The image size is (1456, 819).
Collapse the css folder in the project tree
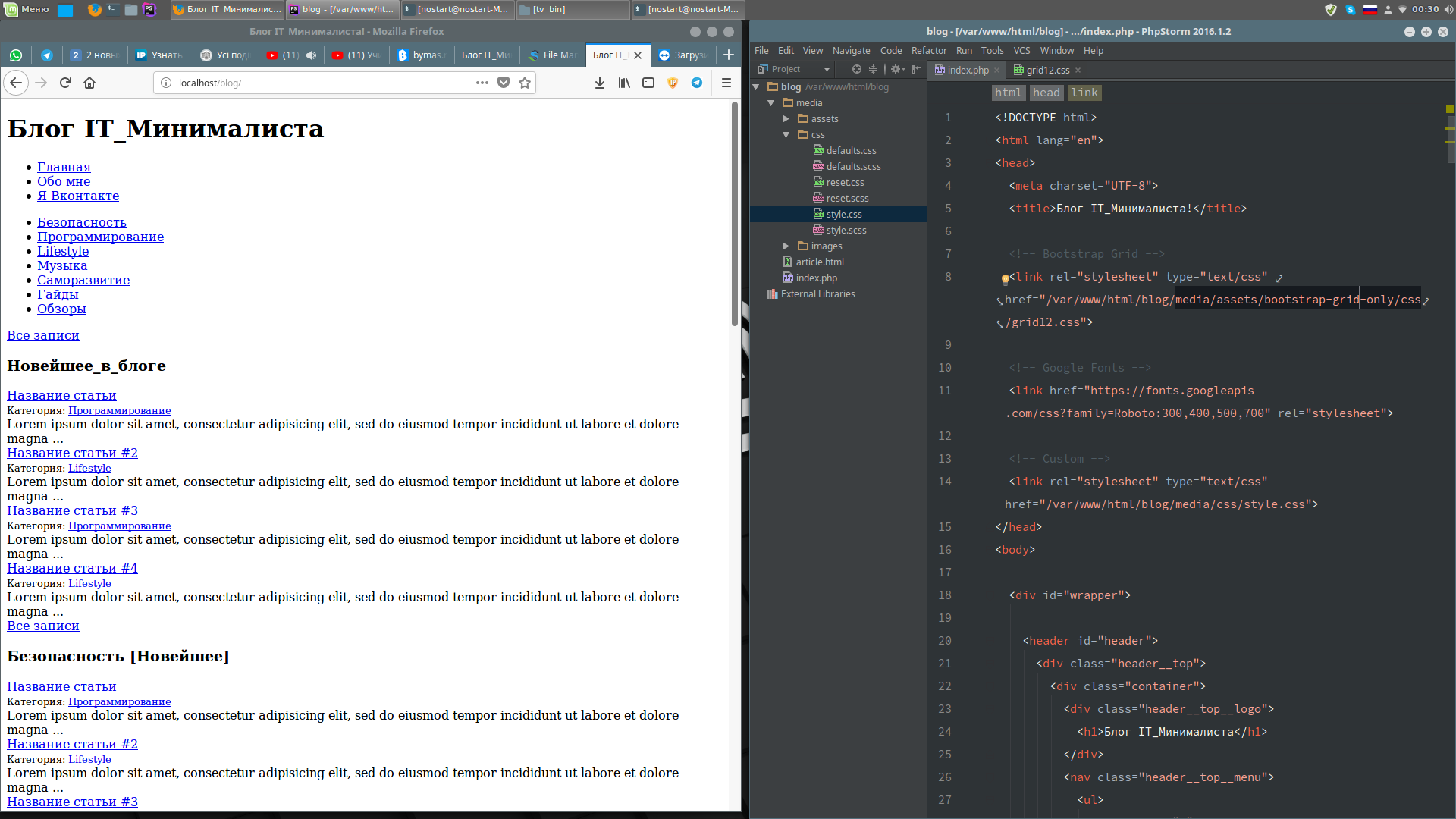[x=786, y=135]
